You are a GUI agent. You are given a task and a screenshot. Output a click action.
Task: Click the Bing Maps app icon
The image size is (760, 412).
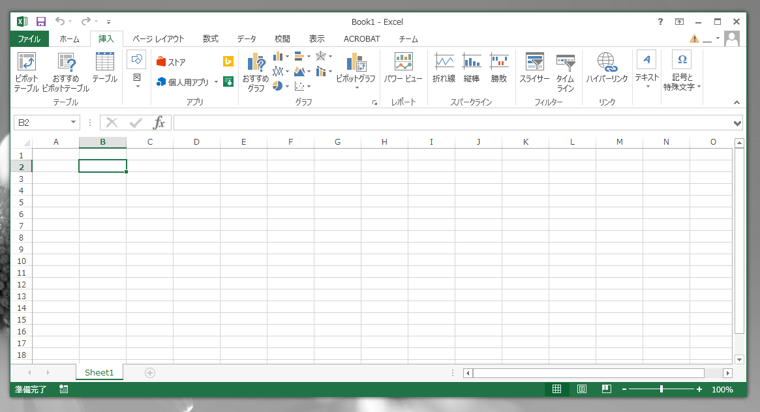point(228,61)
